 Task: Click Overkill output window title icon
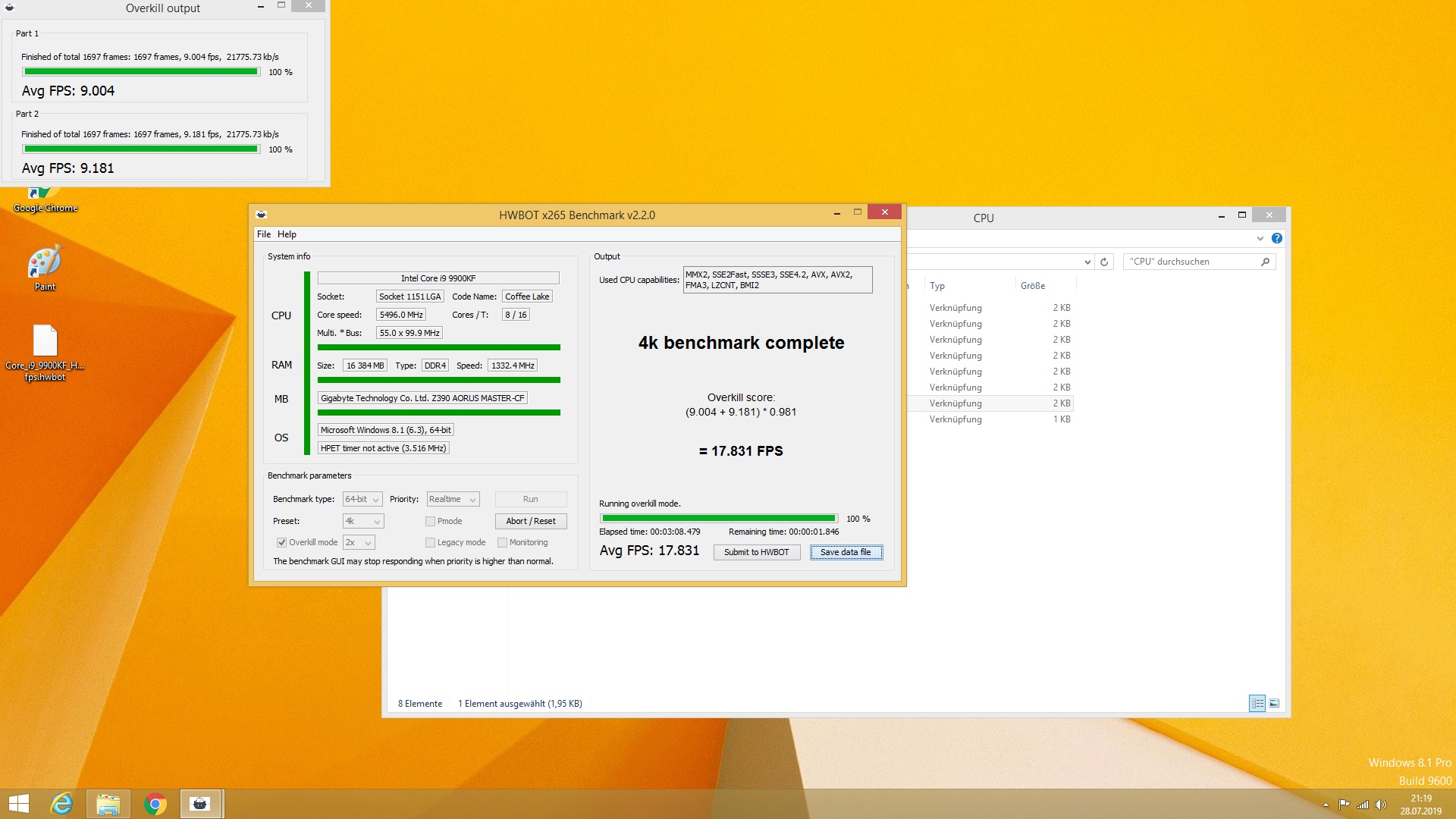[x=10, y=8]
